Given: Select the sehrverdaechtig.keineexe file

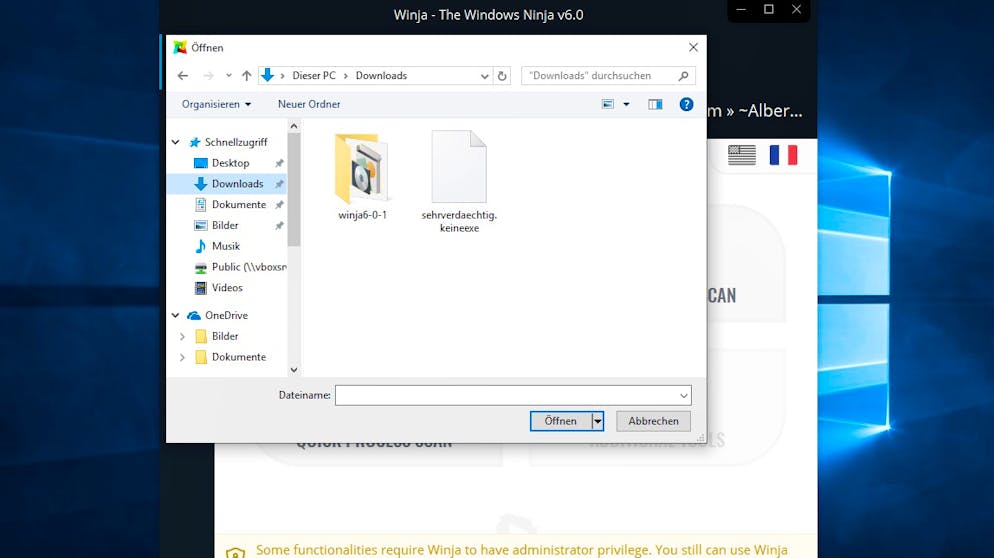Looking at the screenshot, I should point(459,181).
